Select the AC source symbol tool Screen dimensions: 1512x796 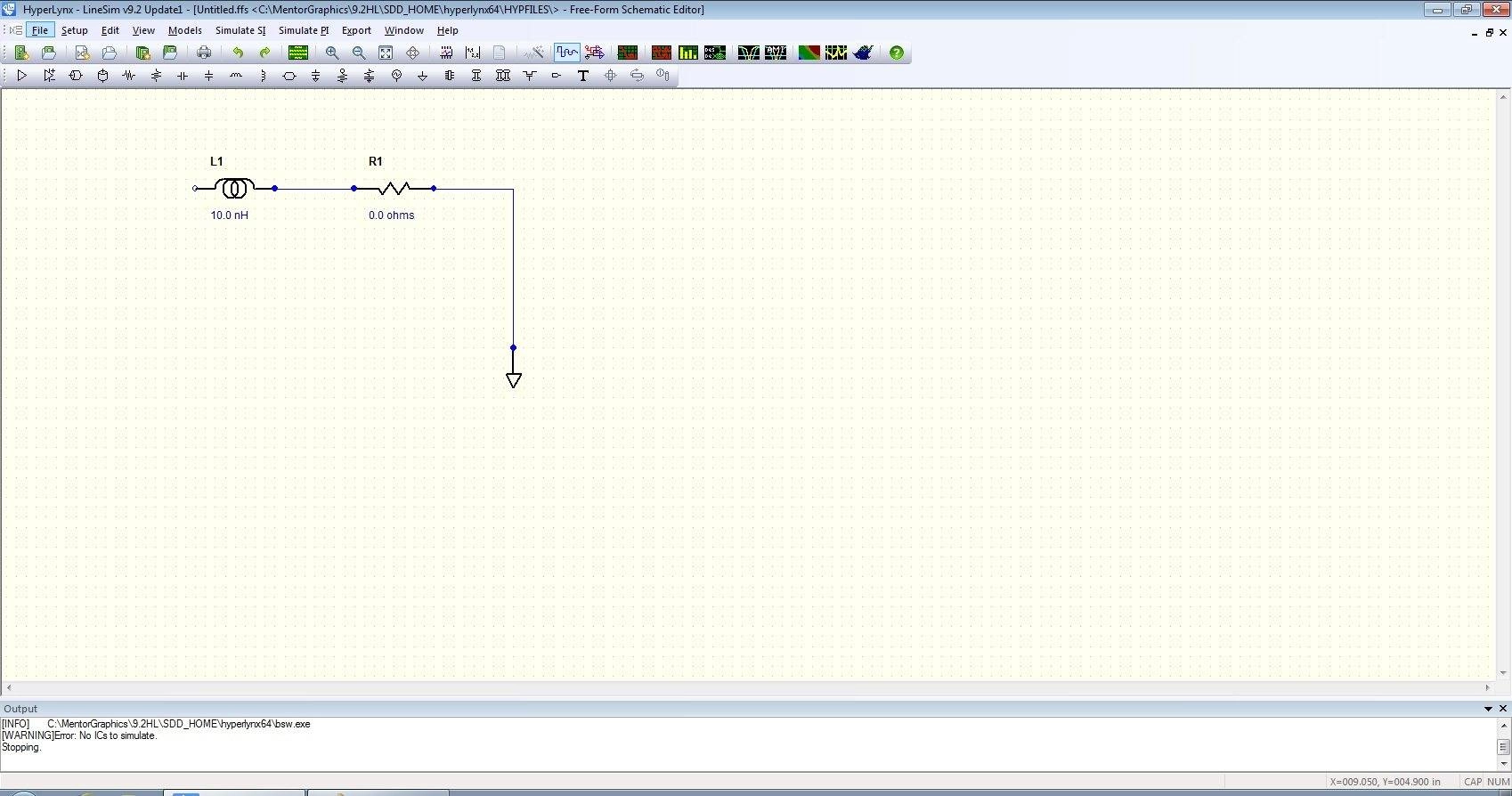point(396,76)
